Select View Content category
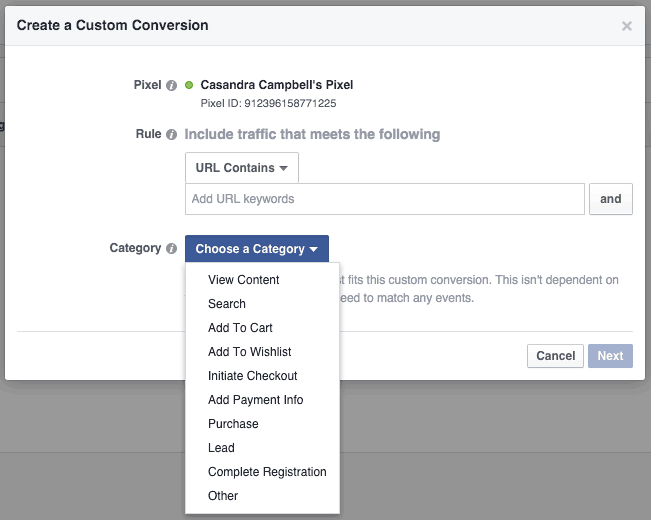Screen dimensions: 651x520 tap(244, 280)
